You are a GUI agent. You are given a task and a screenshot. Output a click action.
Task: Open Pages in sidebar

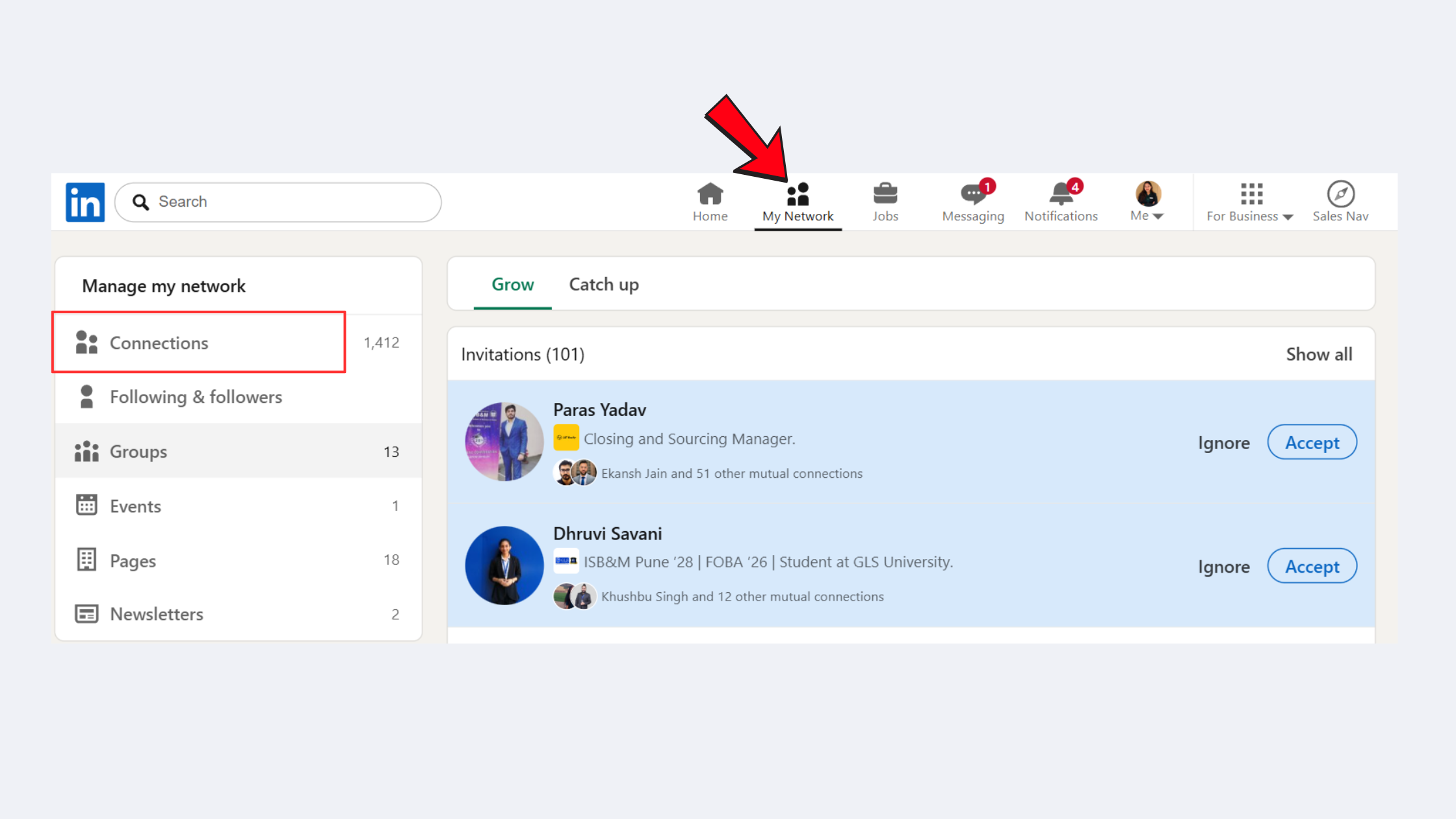click(239, 560)
